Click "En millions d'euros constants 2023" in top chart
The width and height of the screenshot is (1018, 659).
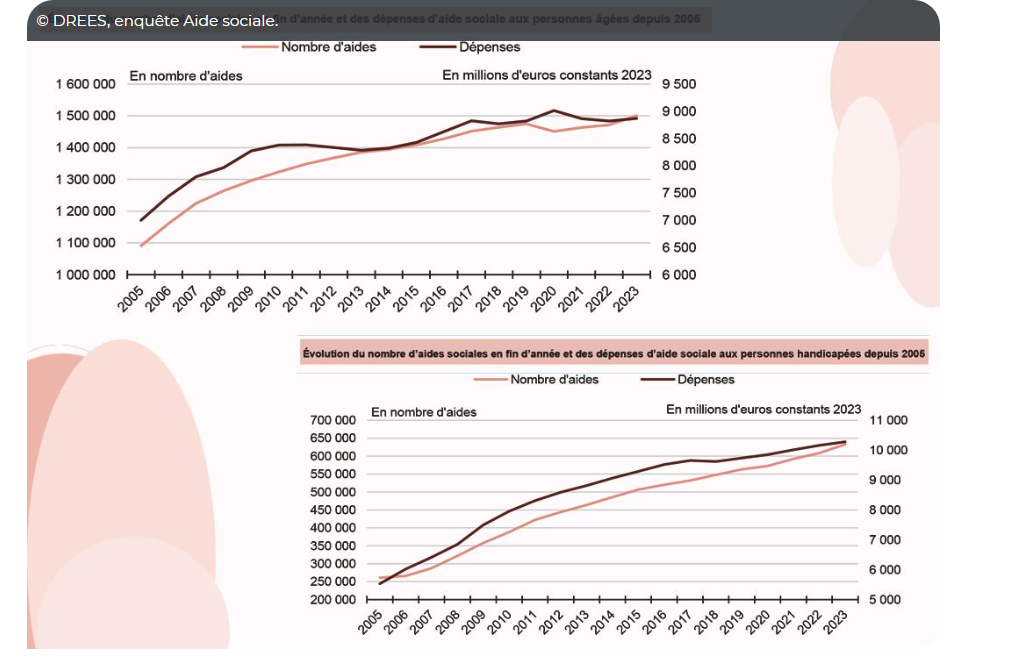546,76
